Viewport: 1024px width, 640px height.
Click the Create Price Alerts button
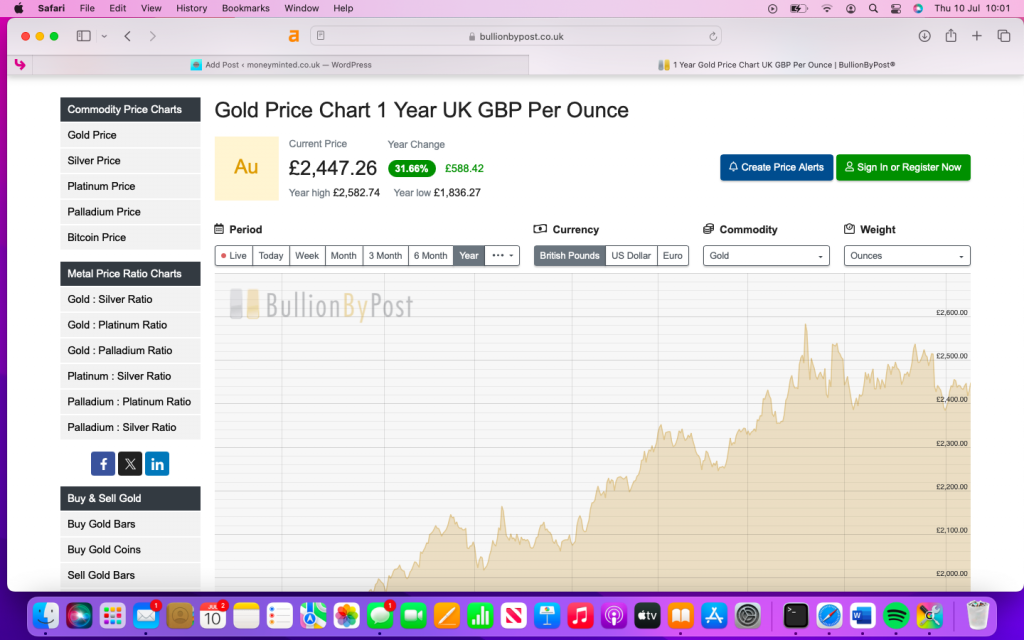click(776, 168)
